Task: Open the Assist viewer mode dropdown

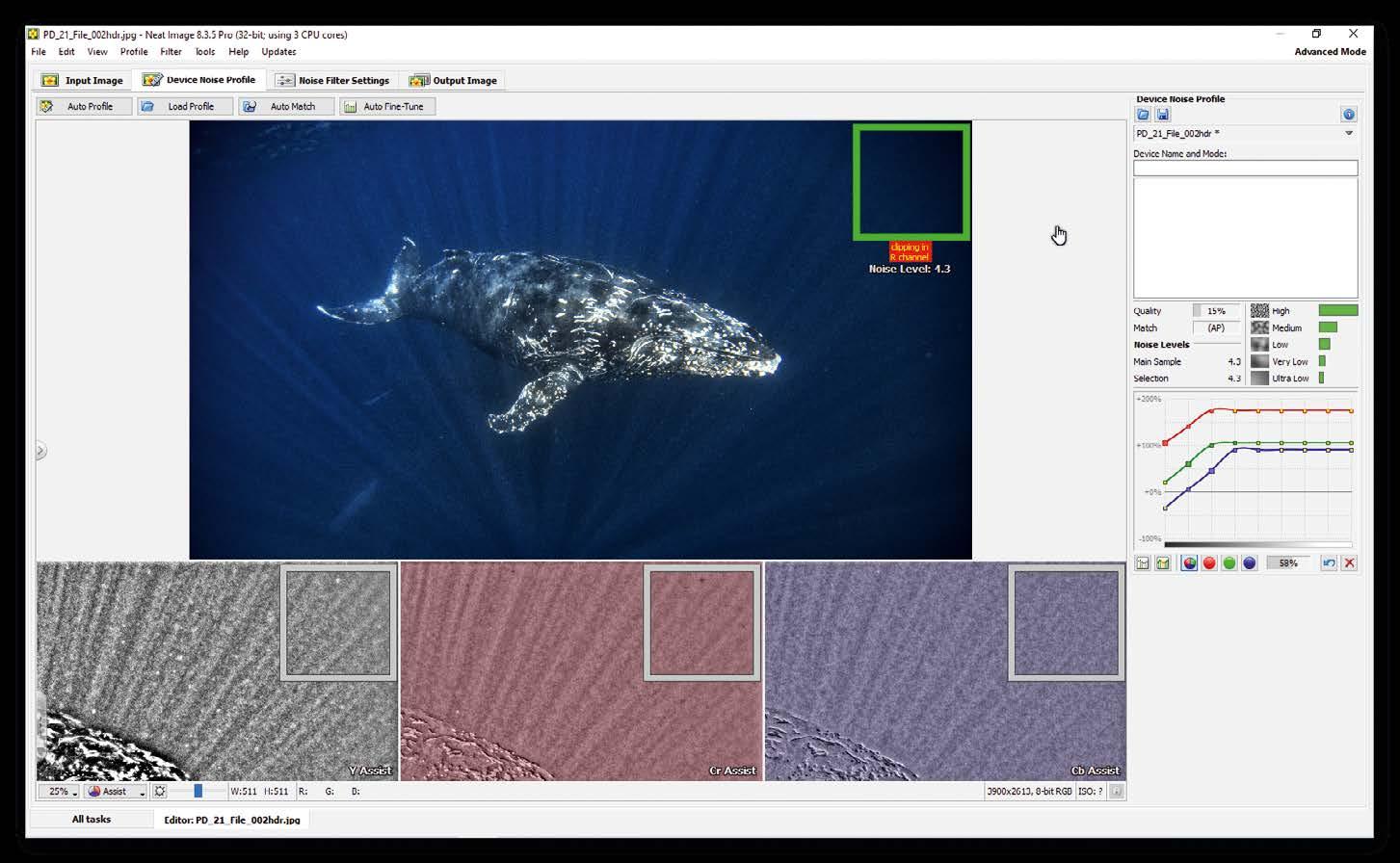Action: 115,792
